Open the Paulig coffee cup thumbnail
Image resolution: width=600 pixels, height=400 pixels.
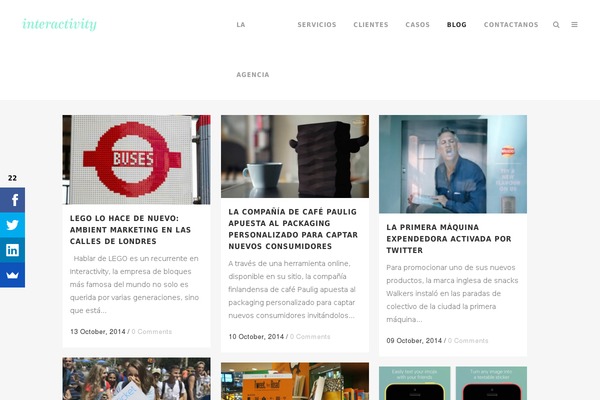(295, 157)
